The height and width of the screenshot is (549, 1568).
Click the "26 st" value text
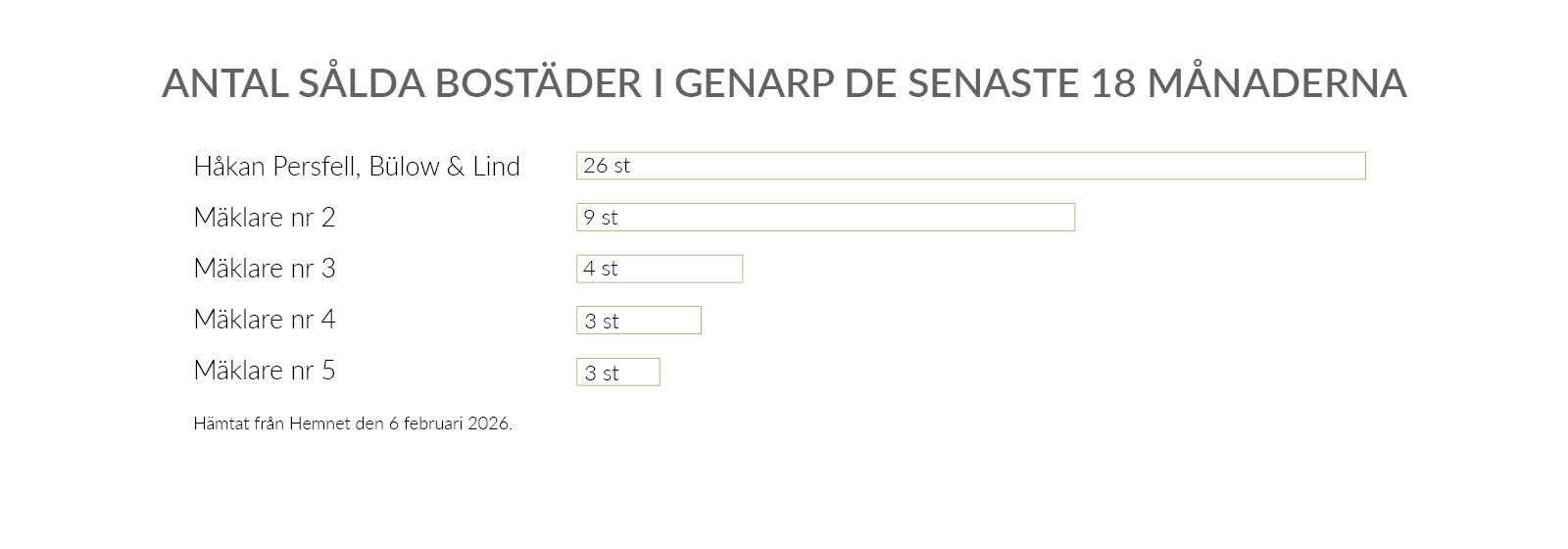[607, 166]
